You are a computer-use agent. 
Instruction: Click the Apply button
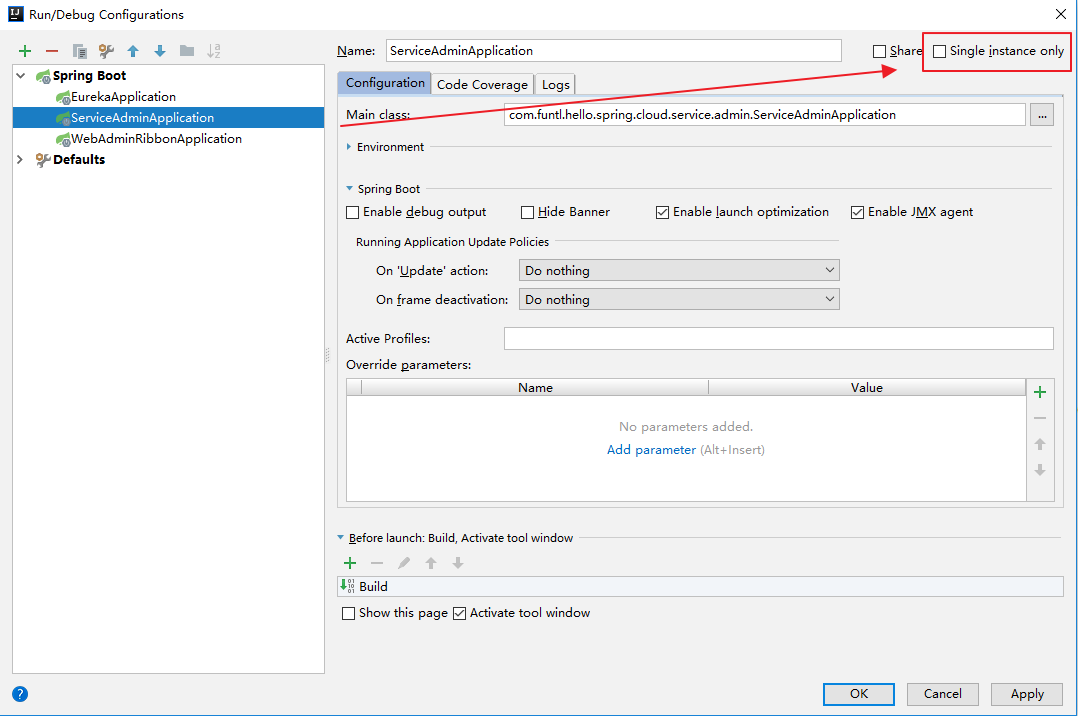click(1026, 694)
